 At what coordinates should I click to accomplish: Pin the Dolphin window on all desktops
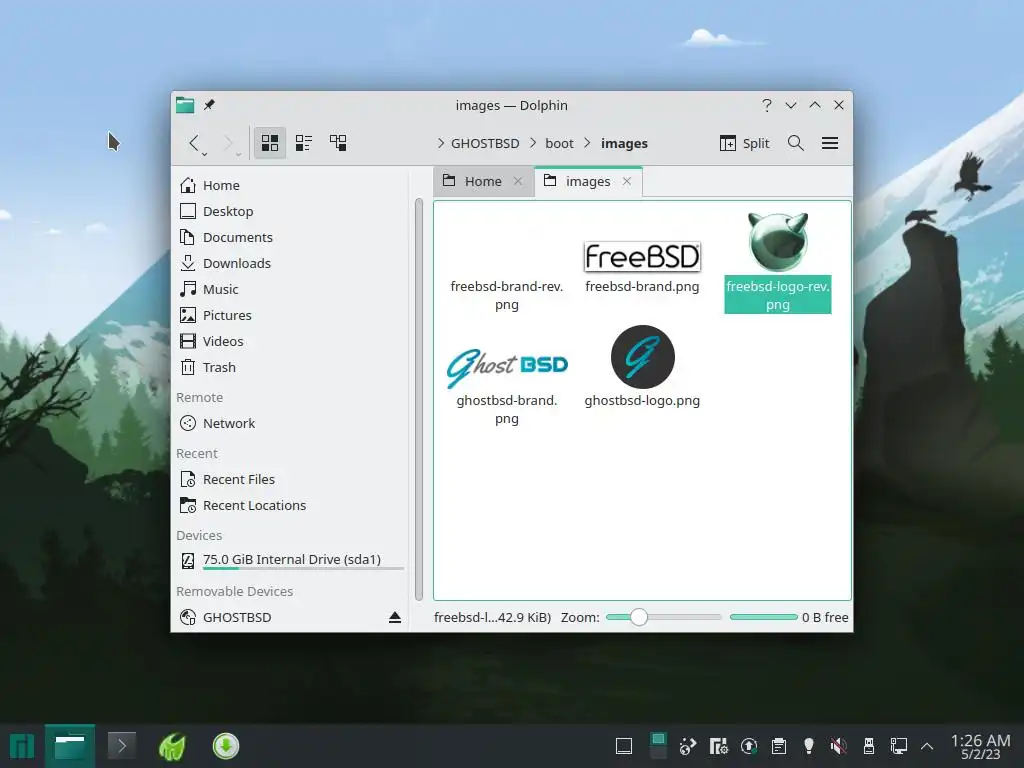(x=209, y=105)
